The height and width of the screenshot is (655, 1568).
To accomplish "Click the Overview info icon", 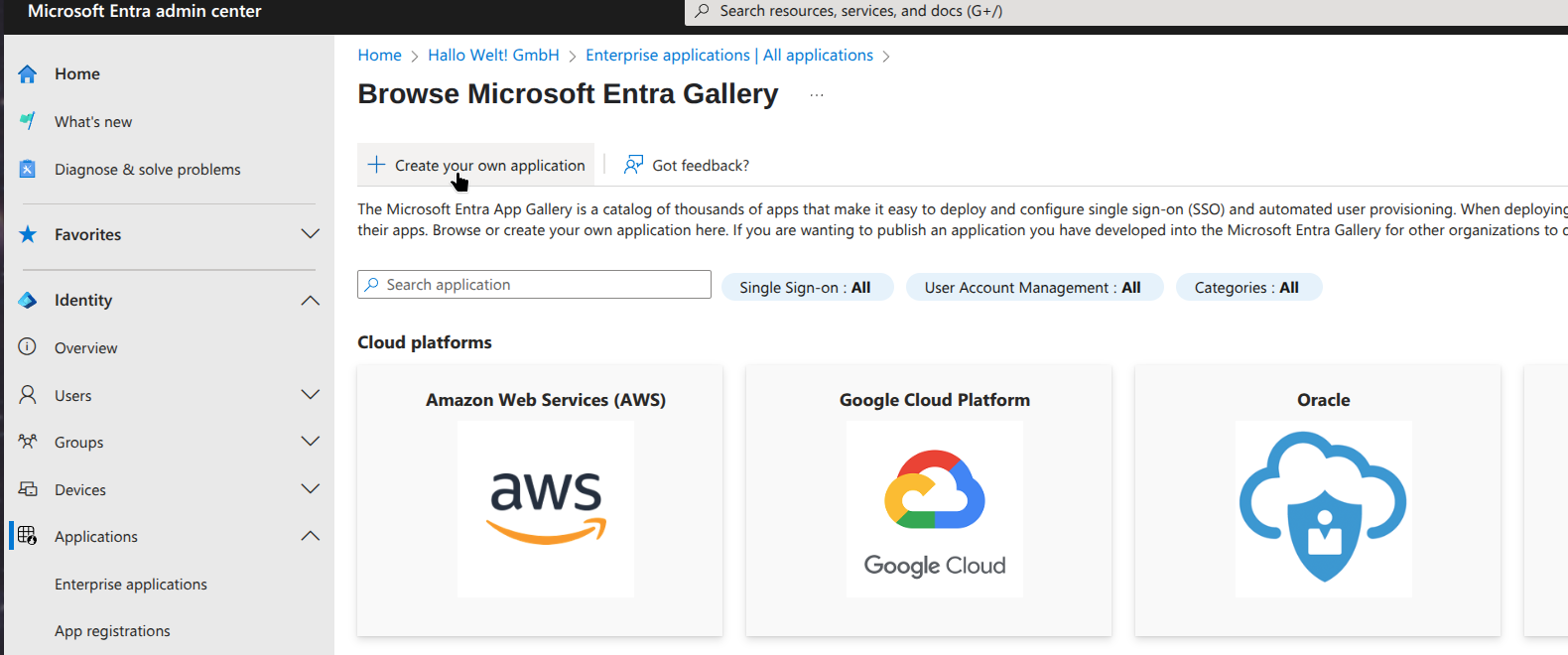I will point(28,347).
